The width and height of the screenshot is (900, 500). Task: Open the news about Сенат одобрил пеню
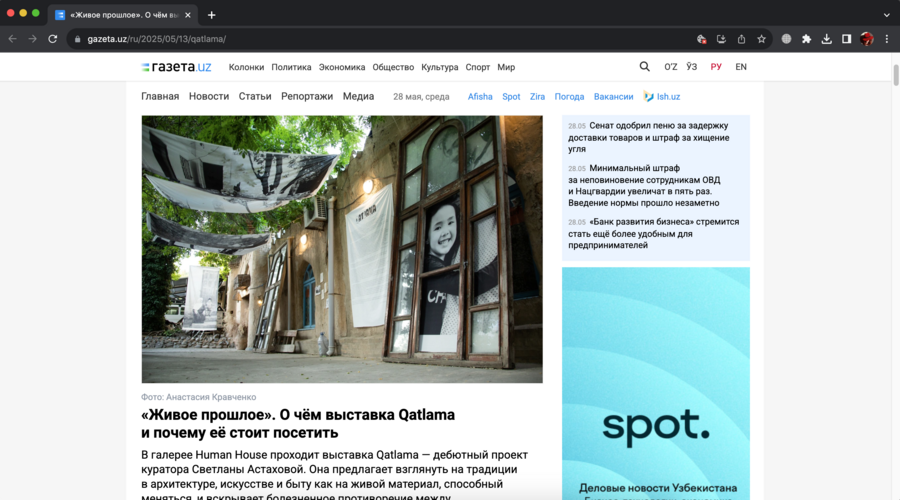[x=649, y=137]
